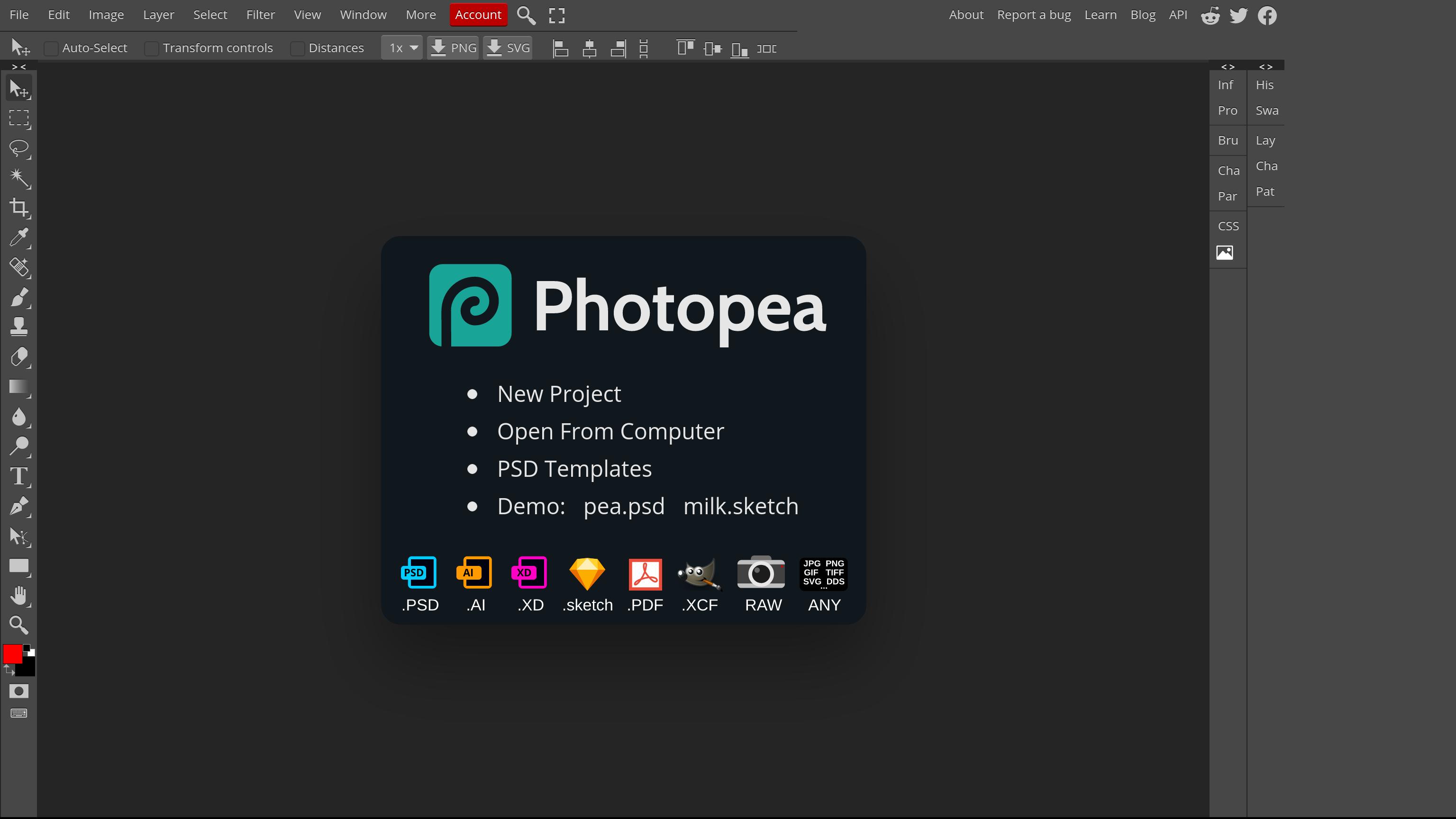The height and width of the screenshot is (819, 1456).
Task: Select the Magic Wand tool
Action: 19,178
